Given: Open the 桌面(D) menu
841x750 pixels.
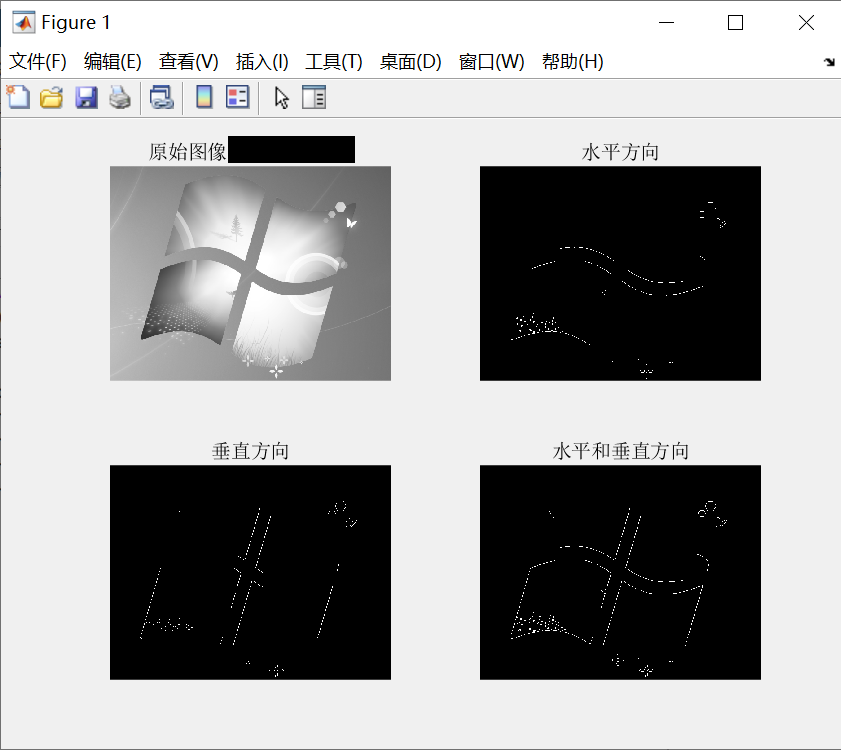Looking at the screenshot, I should point(411,62).
